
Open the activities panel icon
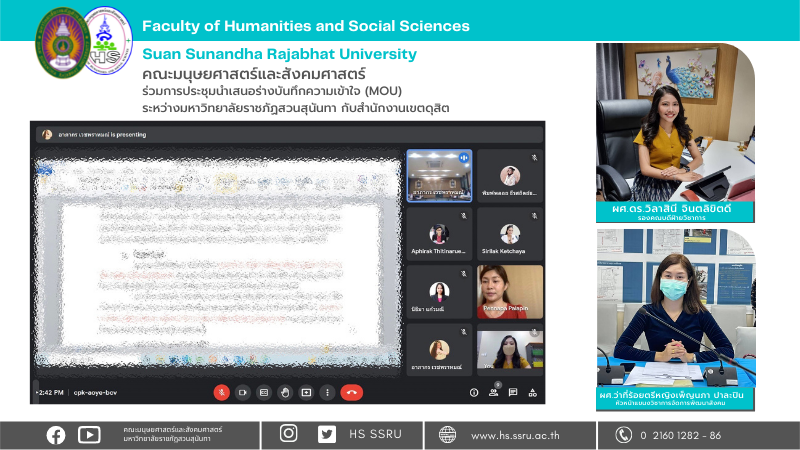pos(531,393)
